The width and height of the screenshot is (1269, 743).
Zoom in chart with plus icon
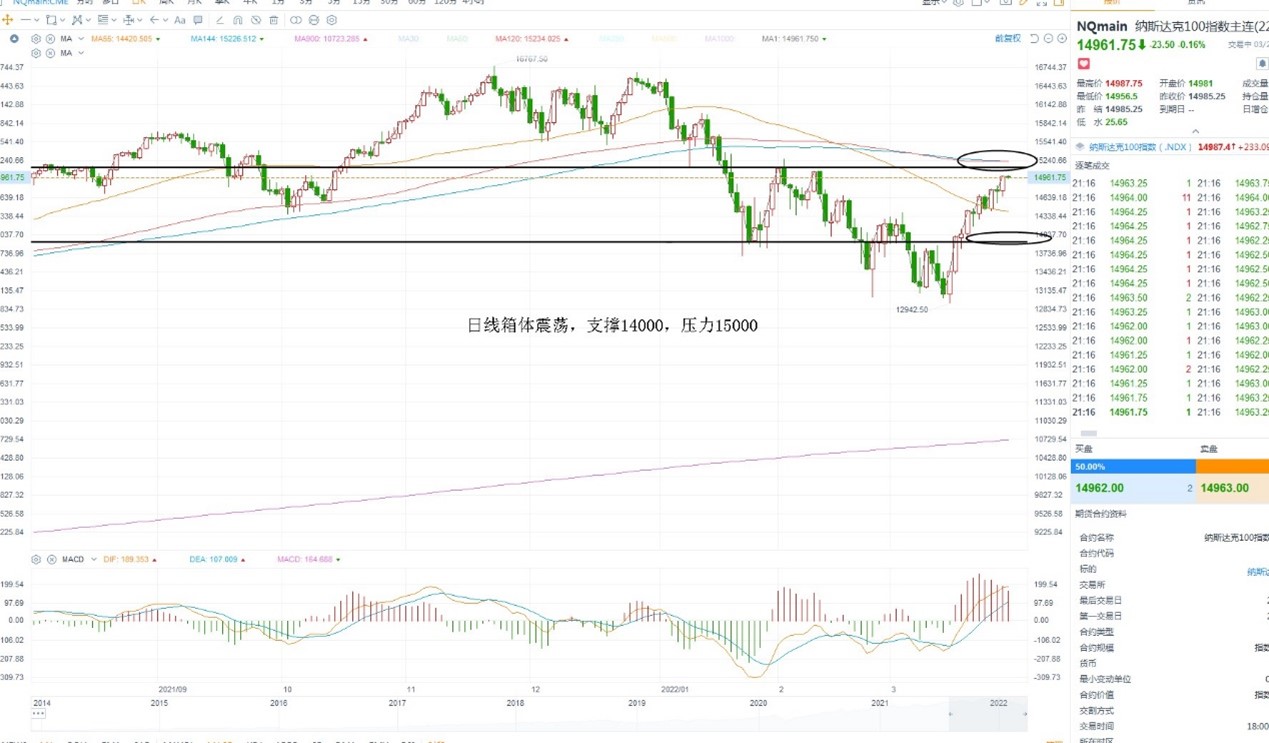(1062, 39)
